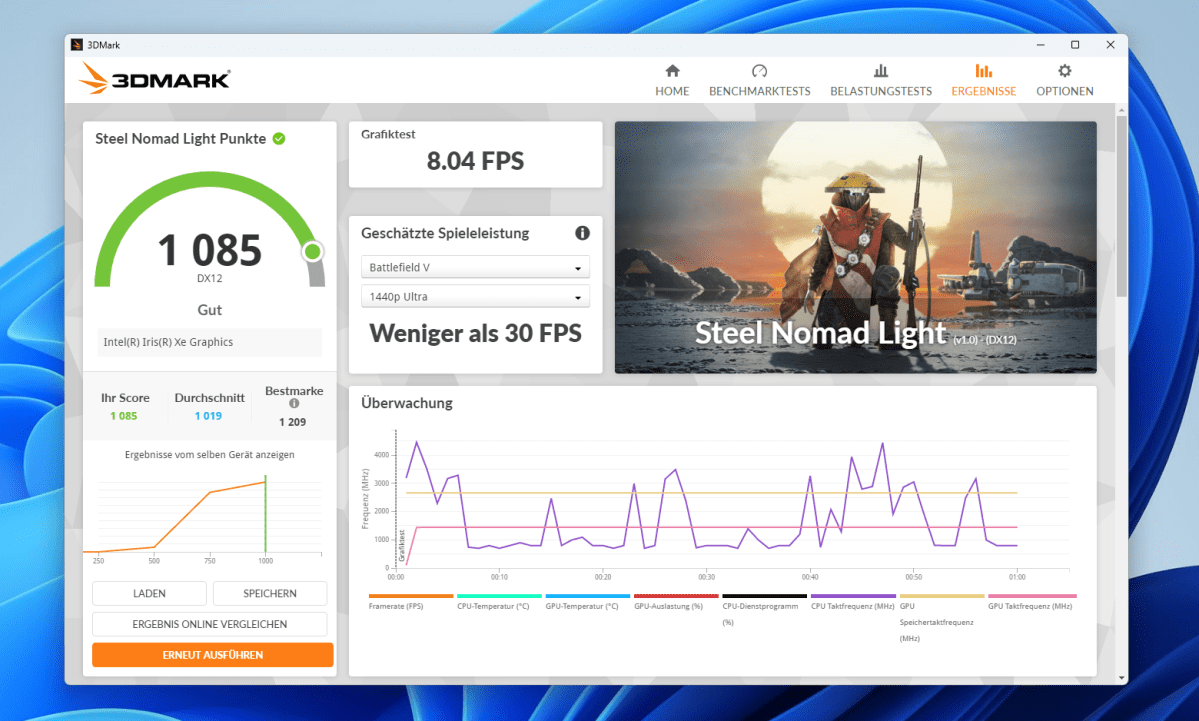
Task: Open the Home tab house icon
Action: 672,71
